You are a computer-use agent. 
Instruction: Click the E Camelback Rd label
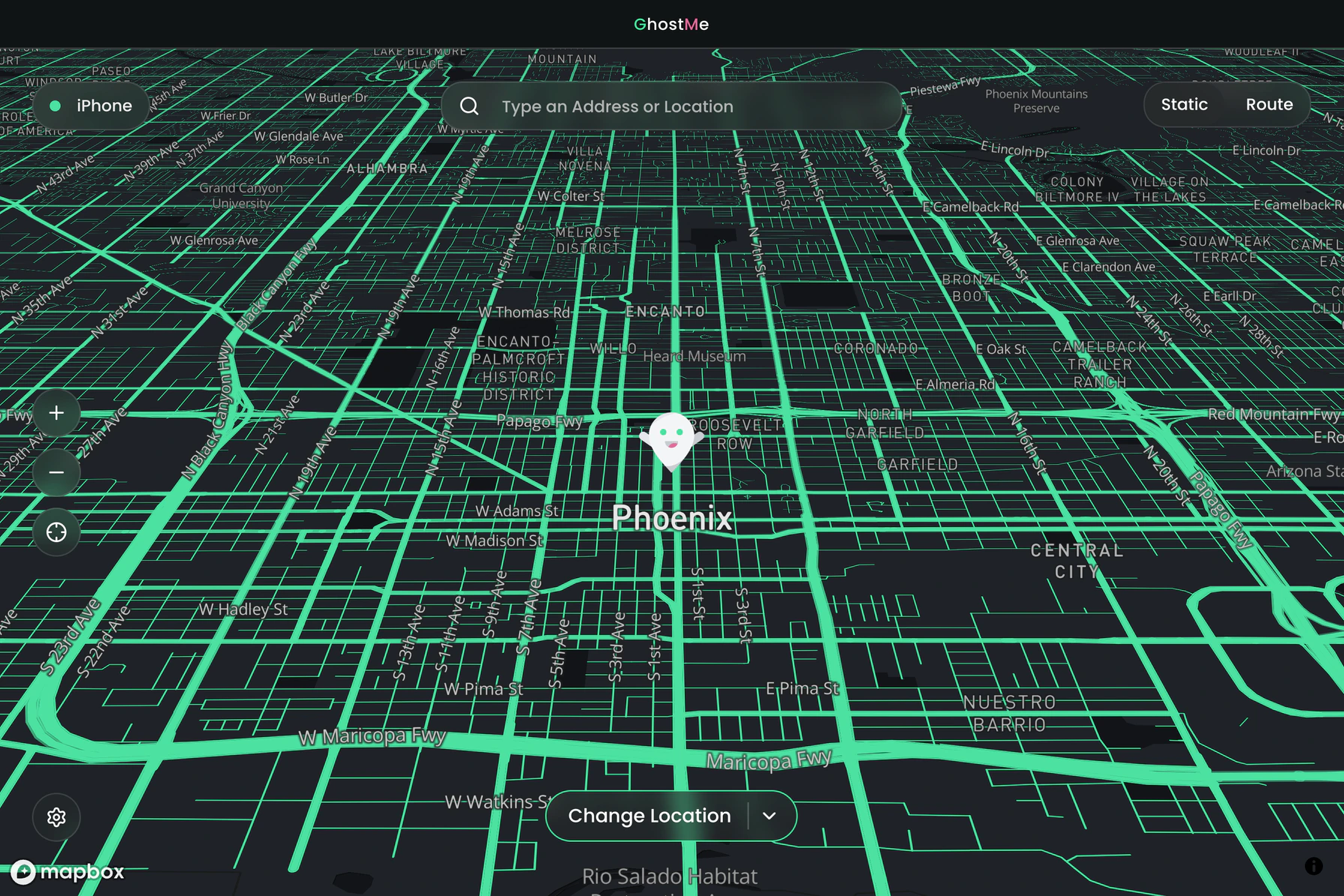[x=970, y=207]
